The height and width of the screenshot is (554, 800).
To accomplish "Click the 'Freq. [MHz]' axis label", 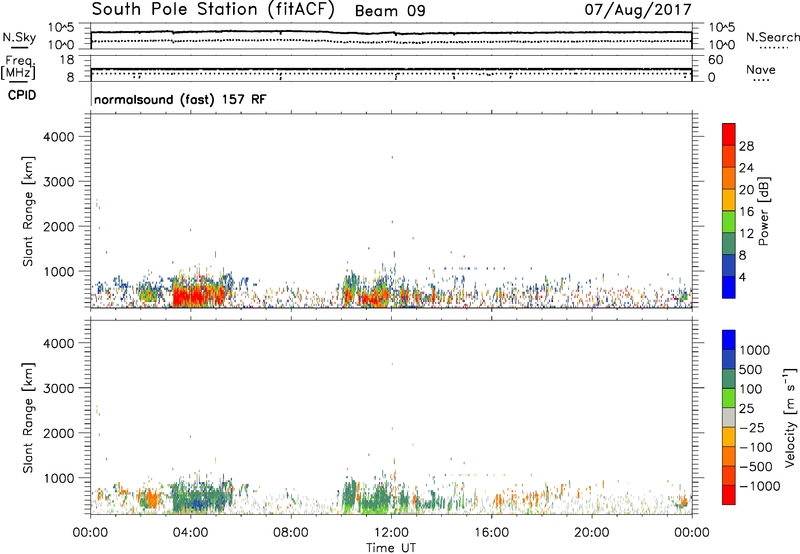I will pos(18,67).
